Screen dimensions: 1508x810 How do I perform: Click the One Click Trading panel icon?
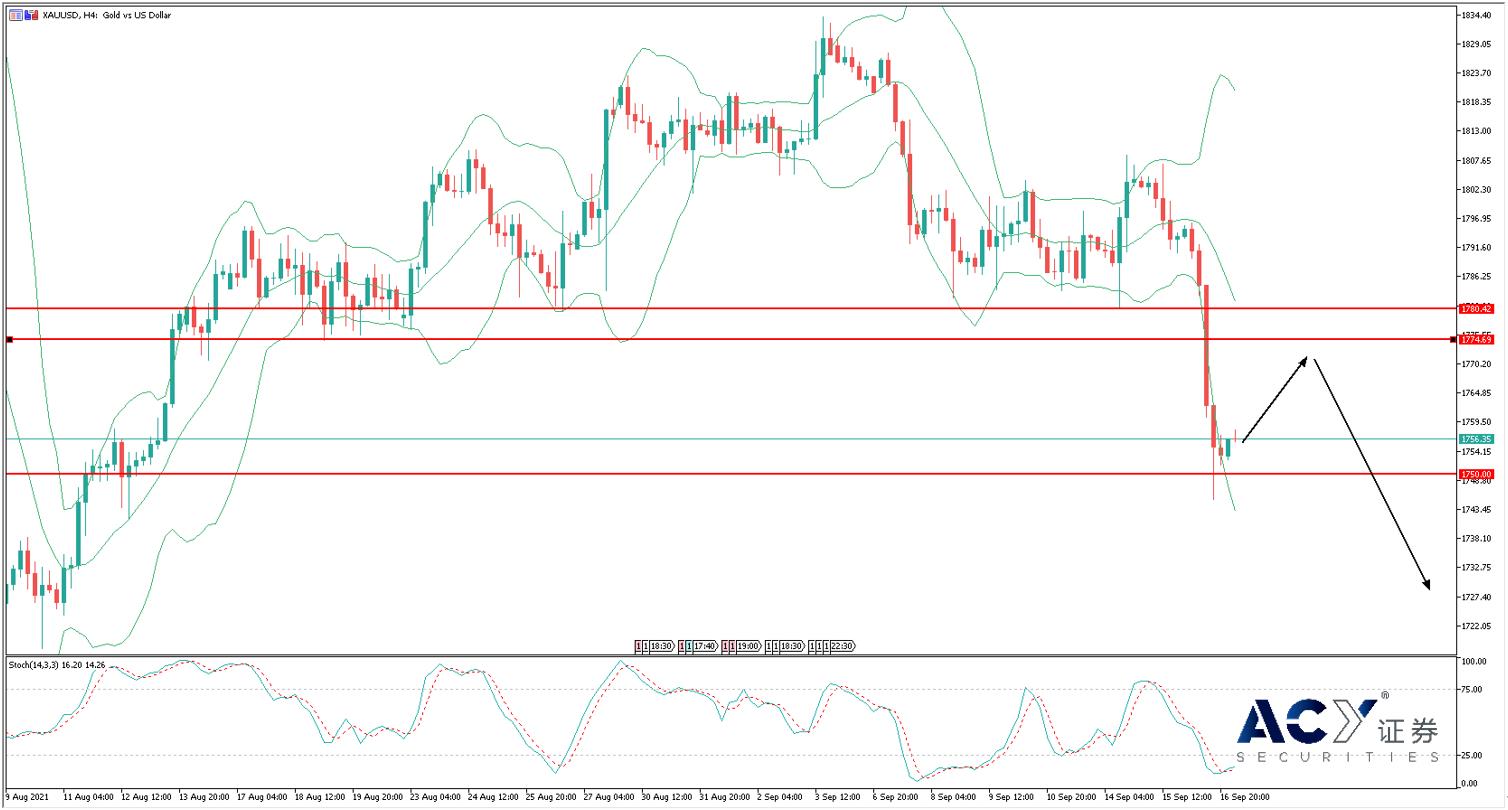(32, 15)
